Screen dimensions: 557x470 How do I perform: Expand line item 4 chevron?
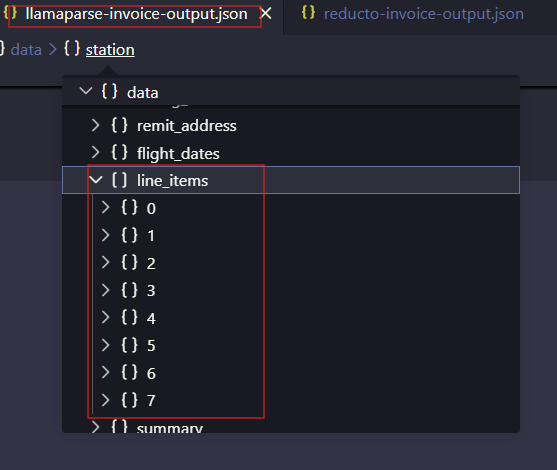click(105, 317)
